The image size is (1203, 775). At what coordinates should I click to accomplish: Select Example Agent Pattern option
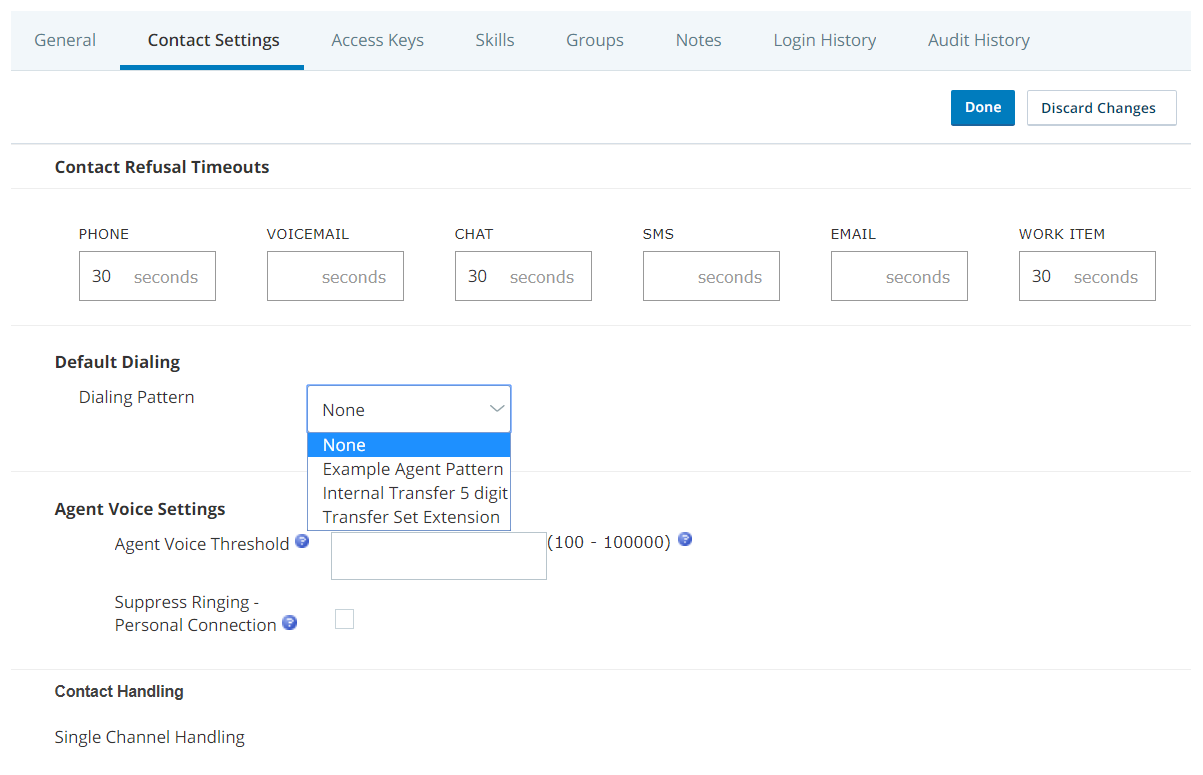click(409, 469)
